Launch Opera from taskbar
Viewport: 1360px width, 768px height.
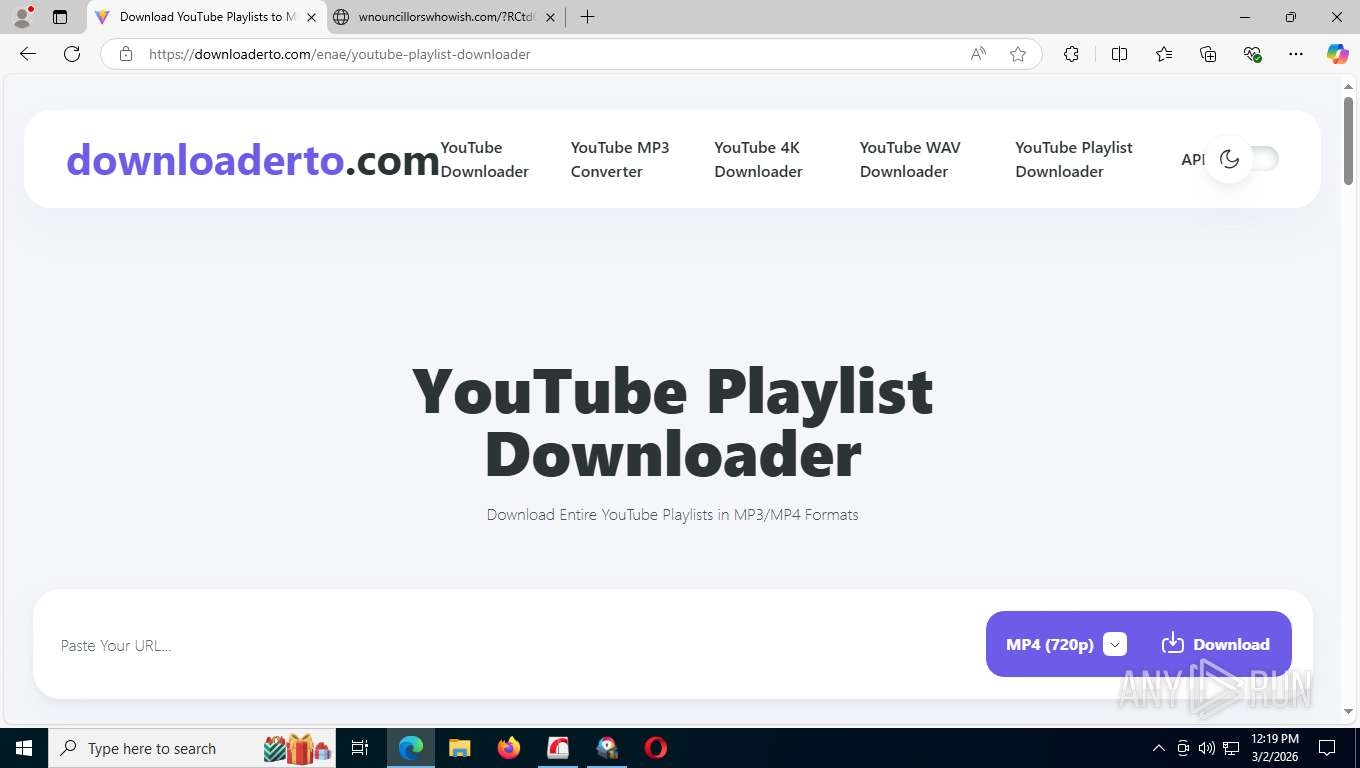(x=656, y=748)
